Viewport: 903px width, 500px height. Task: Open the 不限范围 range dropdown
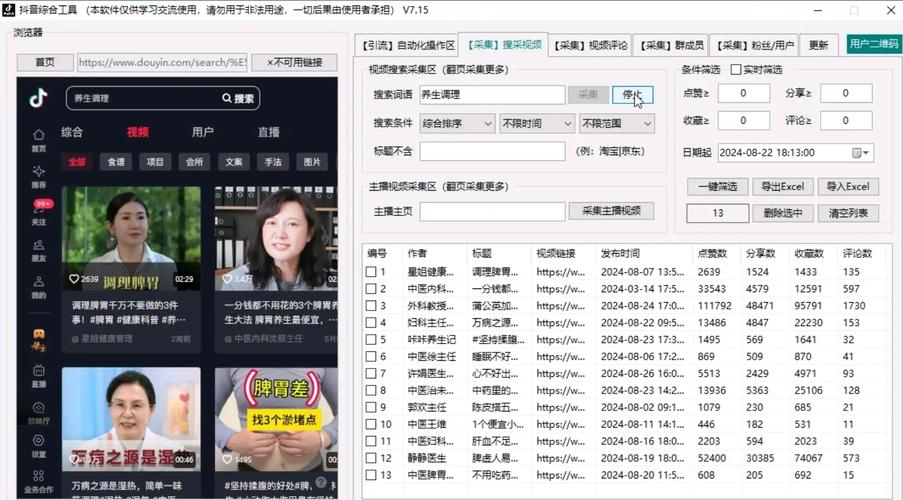pos(617,123)
